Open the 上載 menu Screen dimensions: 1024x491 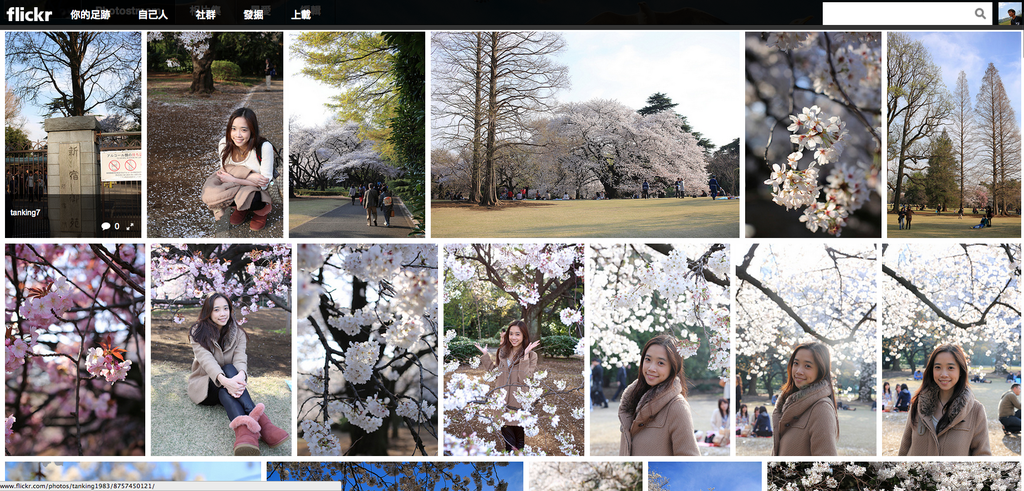pos(300,14)
